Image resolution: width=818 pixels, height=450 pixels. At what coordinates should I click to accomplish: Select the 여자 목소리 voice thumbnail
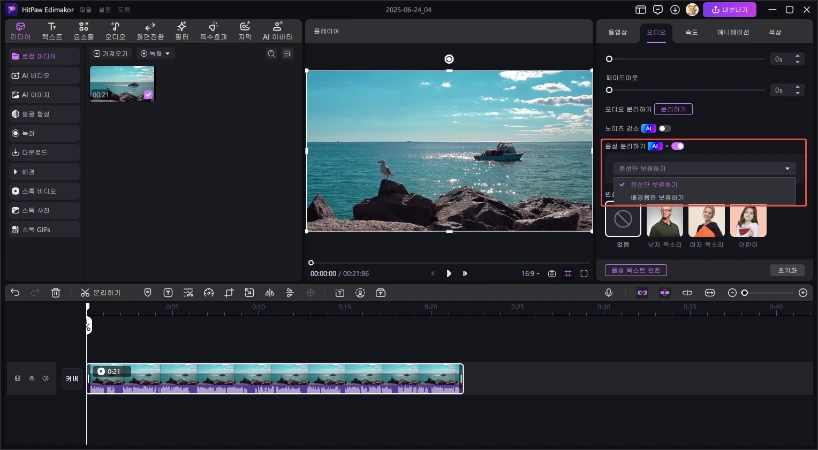click(x=706, y=221)
